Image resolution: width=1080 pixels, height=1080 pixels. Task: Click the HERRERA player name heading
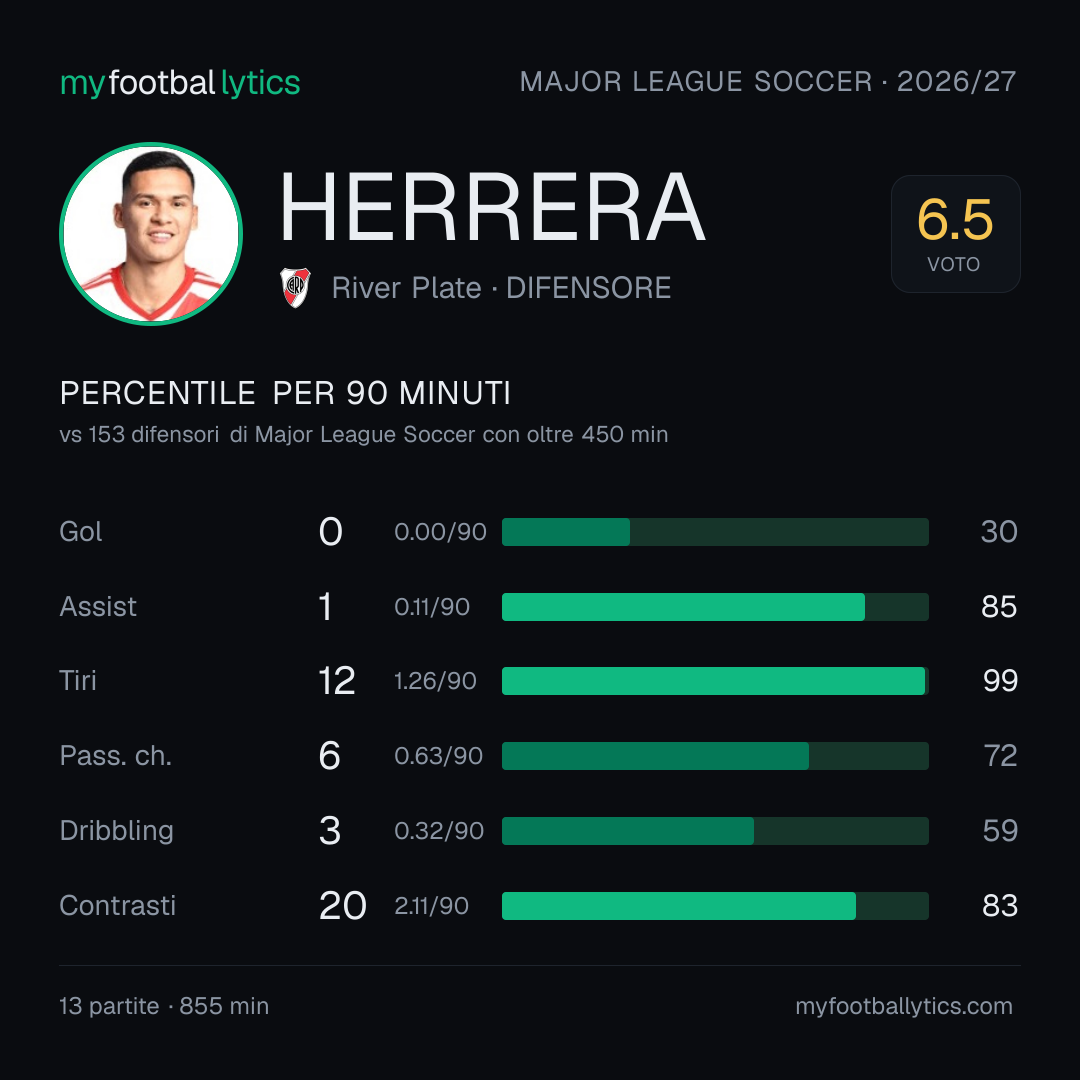click(x=492, y=207)
